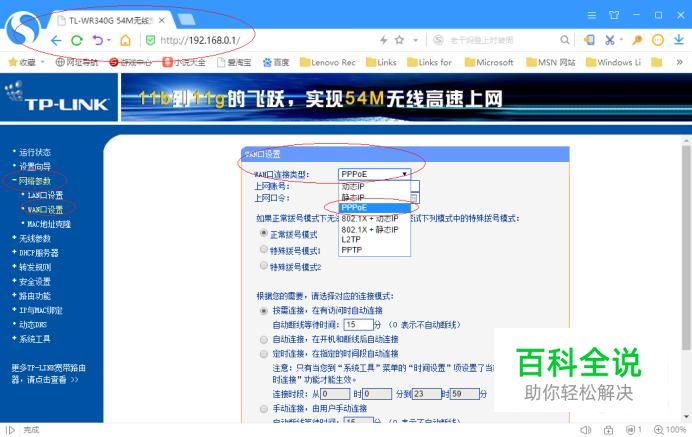Open the 运行状态 menu item
692x437 pixels.
pos(35,152)
